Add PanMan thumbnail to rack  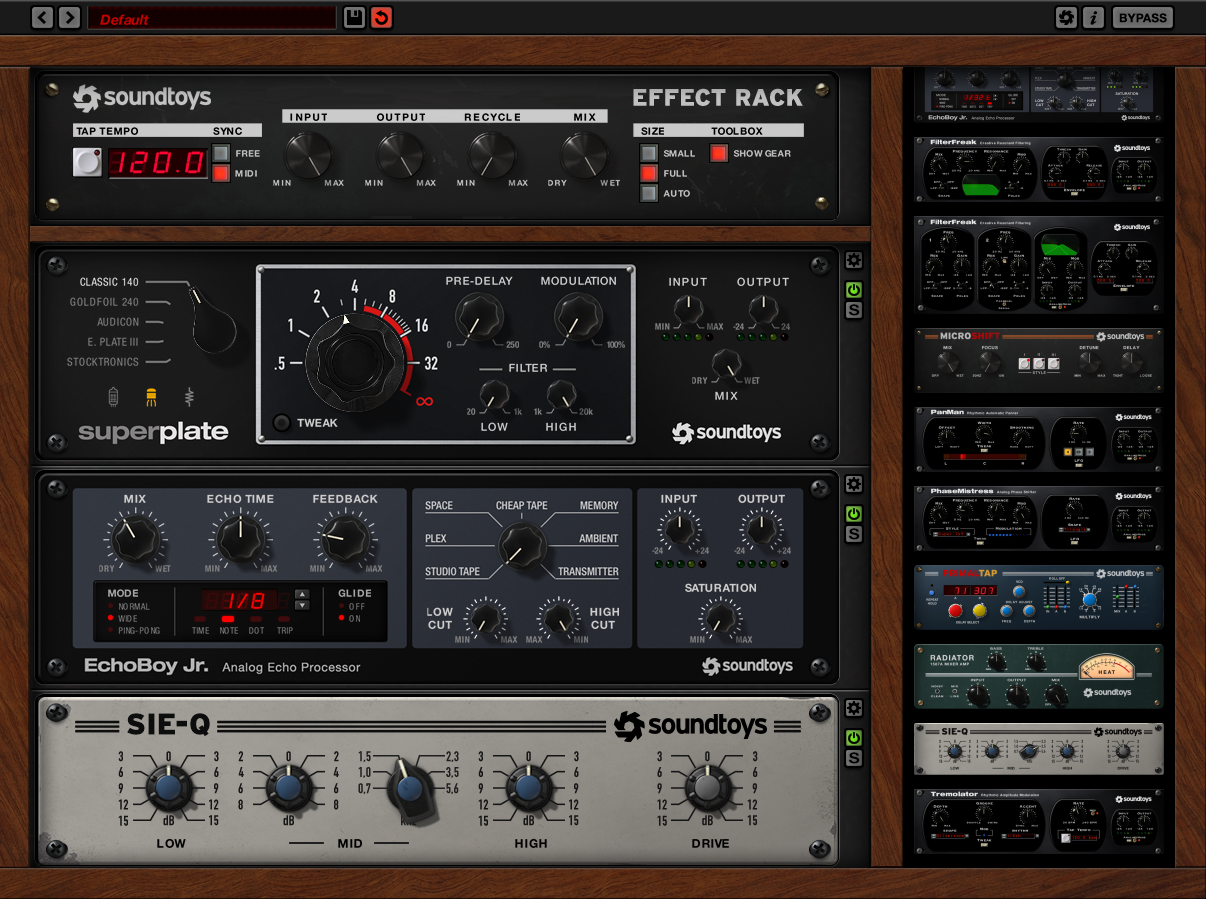(x=1039, y=439)
